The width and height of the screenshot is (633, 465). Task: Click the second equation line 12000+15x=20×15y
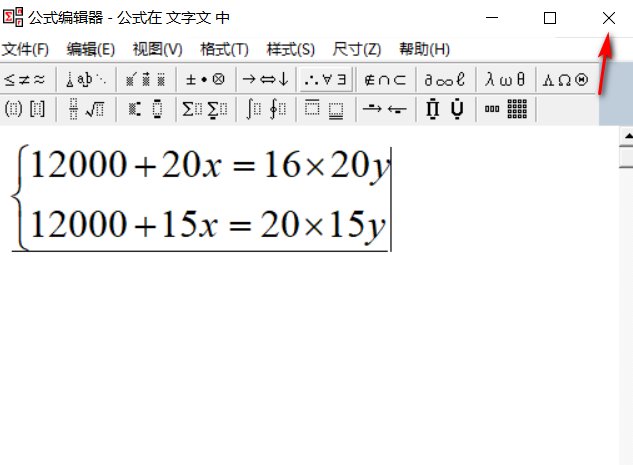pos(208,225)
